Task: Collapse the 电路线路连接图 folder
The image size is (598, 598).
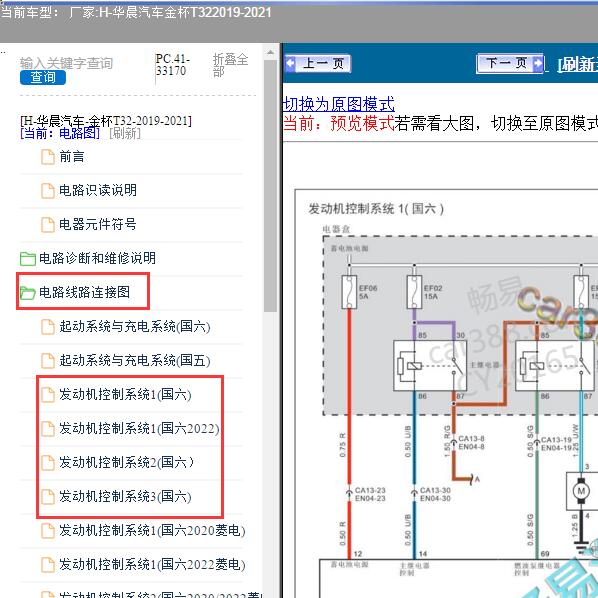Action: click(x=84, y=292)
